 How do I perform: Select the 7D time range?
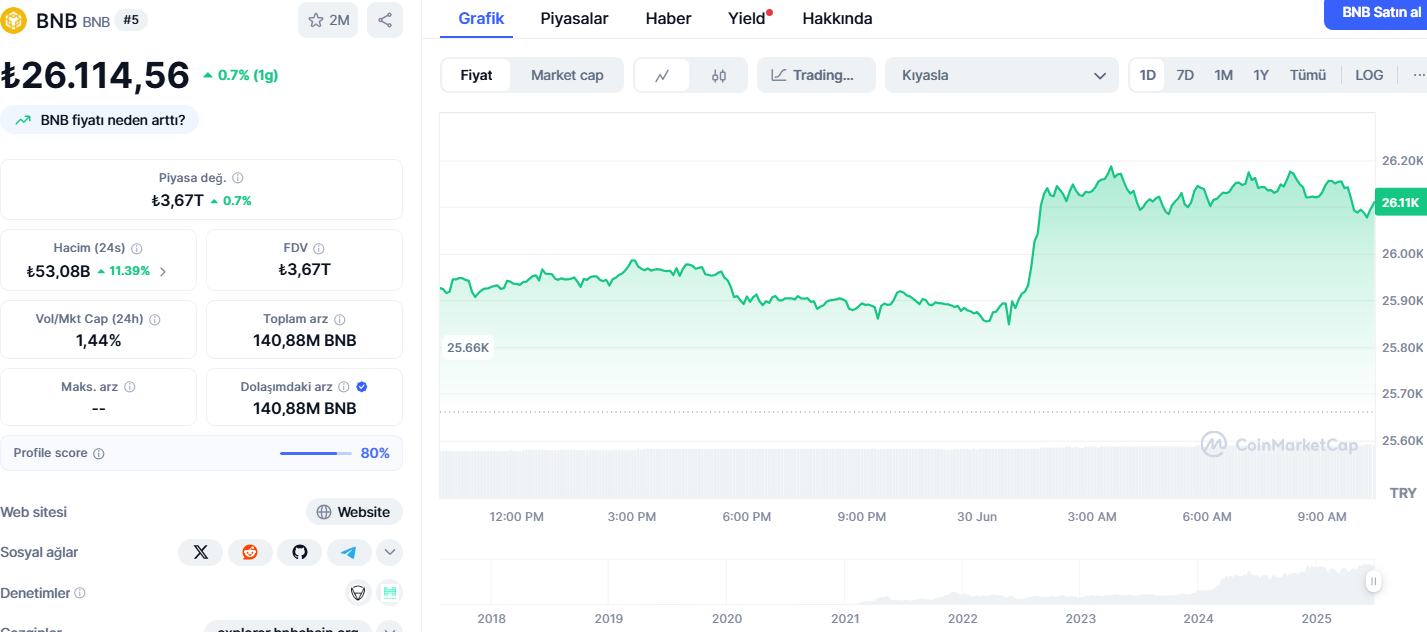1185,75
